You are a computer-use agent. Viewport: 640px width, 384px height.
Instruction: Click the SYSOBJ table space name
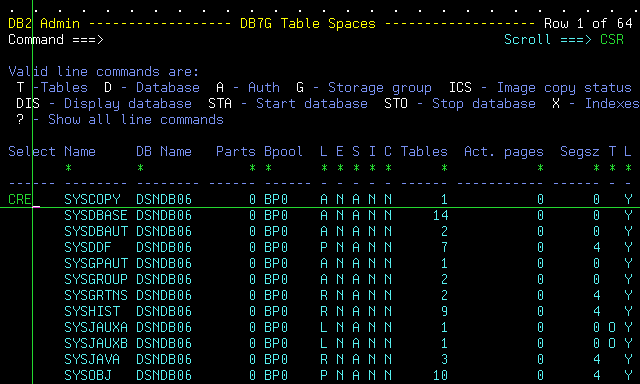(x=88, y=375)
